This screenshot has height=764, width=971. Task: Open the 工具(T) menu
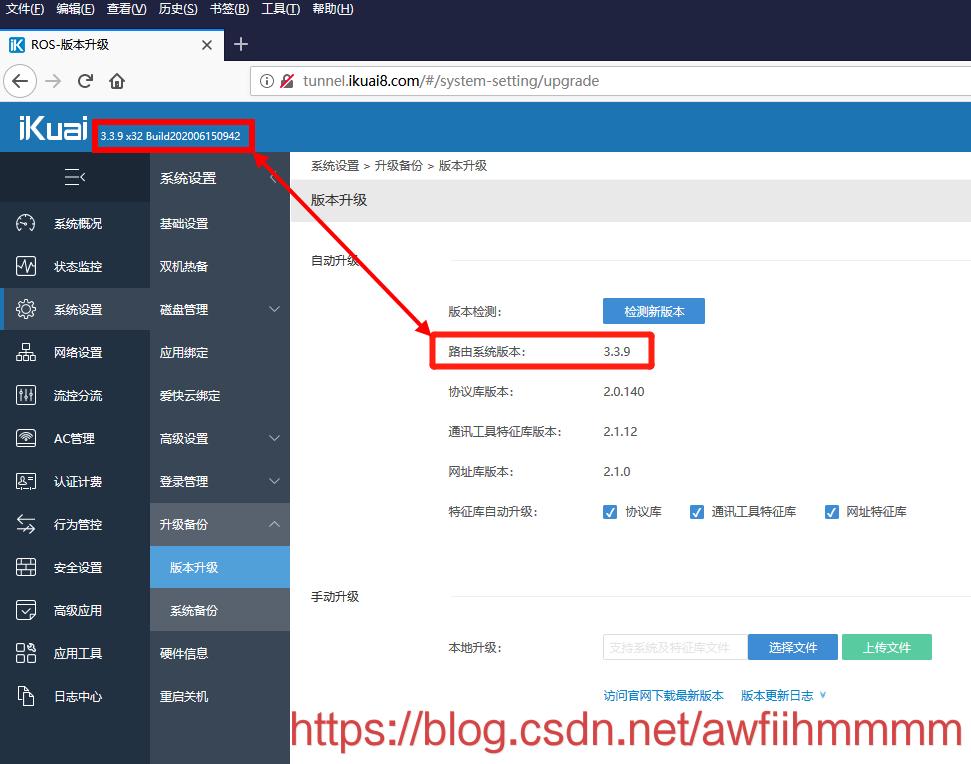[281, 9]
